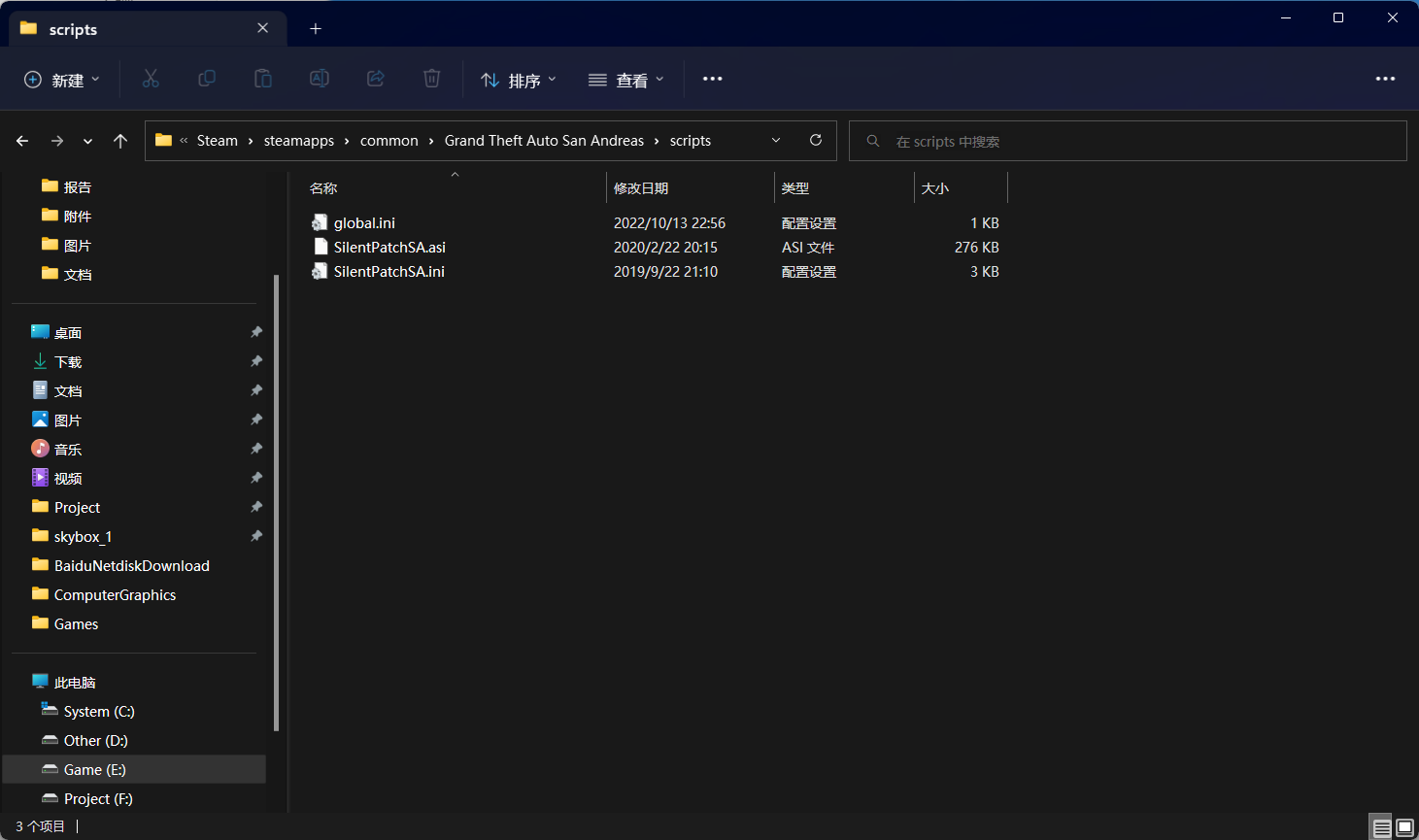
Task: Click the sidebar vertical scrollbar
Action: coord(277,502)
